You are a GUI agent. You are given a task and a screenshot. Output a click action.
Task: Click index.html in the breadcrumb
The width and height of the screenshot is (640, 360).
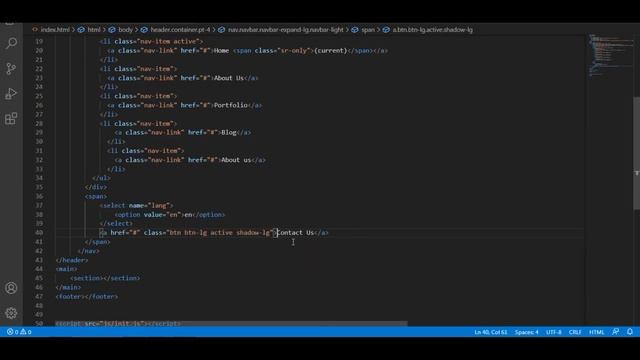pyautogui.click(x=55, y=30)
